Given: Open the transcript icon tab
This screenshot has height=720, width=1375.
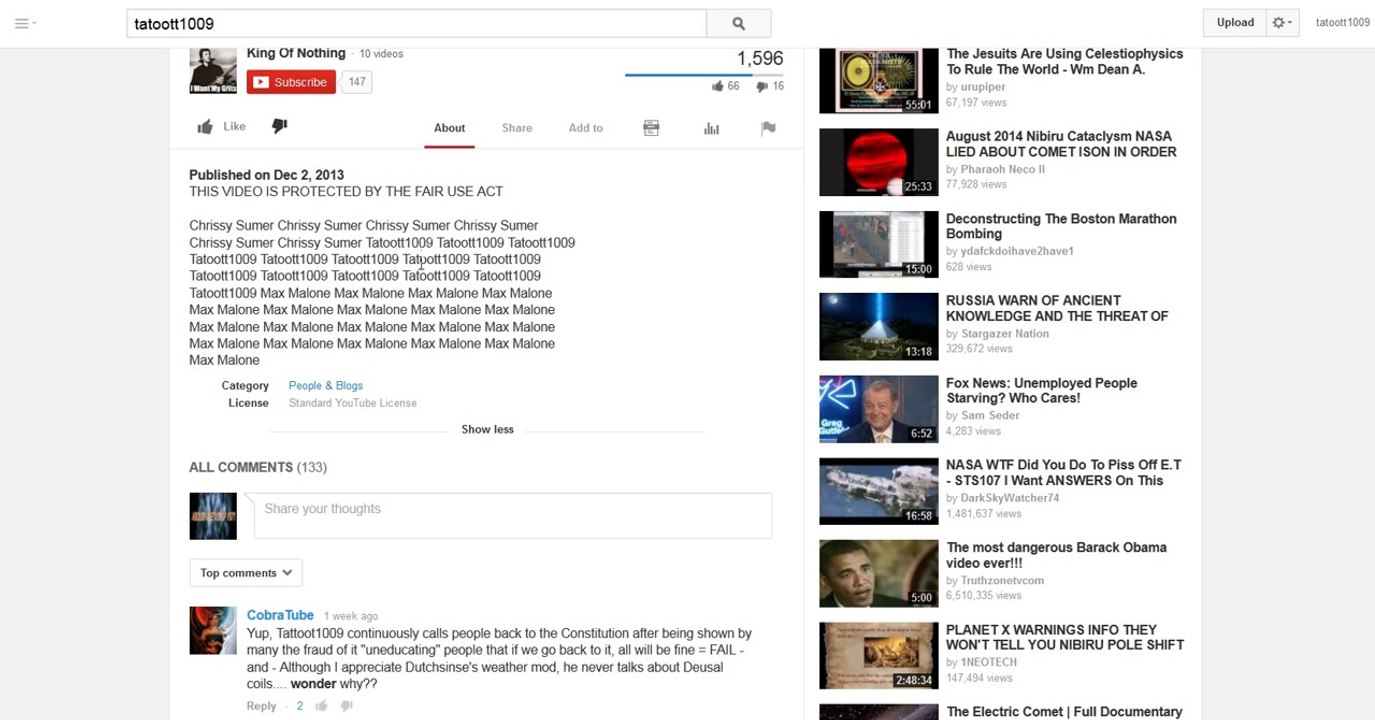Looking at the screenshot, I should pos(651,128).
